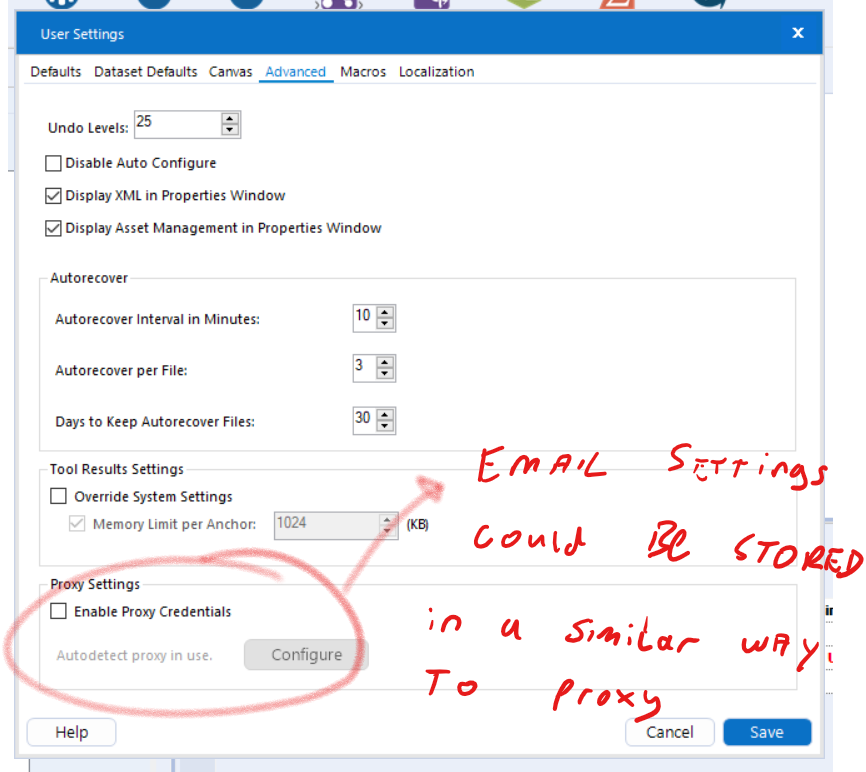The height and width of the screenshot is (772, 866).
Task: Click Configure under Proxy Settings
Action: (306, 655)
